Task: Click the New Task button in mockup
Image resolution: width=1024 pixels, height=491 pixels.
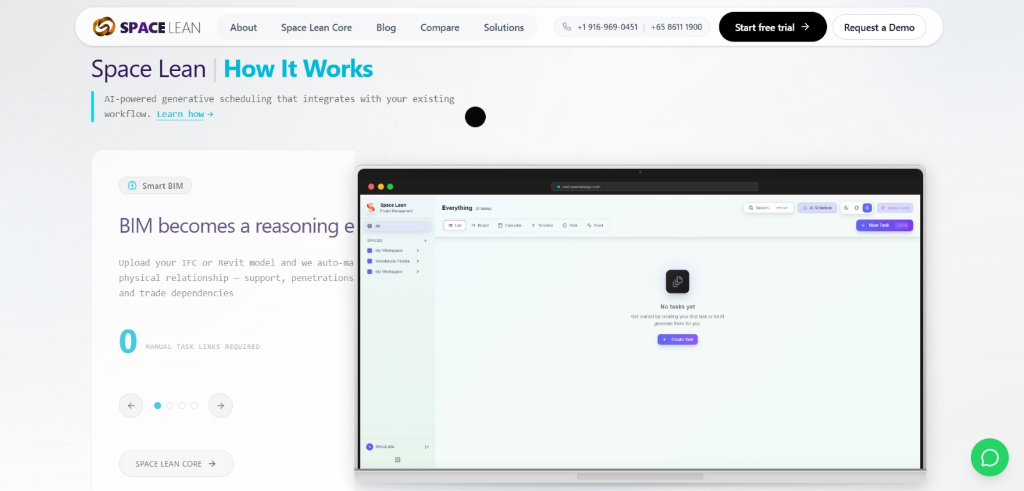Action: [884, 225]
